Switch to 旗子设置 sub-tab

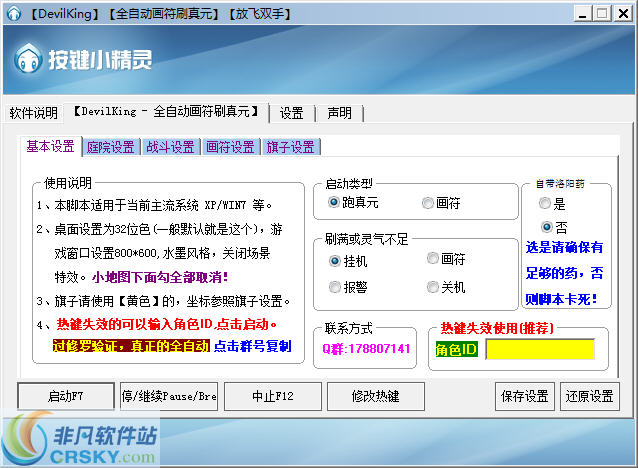(291, 147)
